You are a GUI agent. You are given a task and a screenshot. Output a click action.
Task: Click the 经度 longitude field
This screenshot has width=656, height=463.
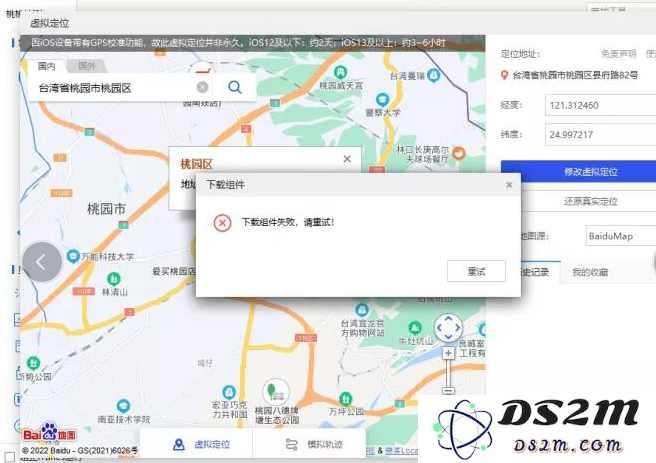pyautogui.click(x=601, y=105)
